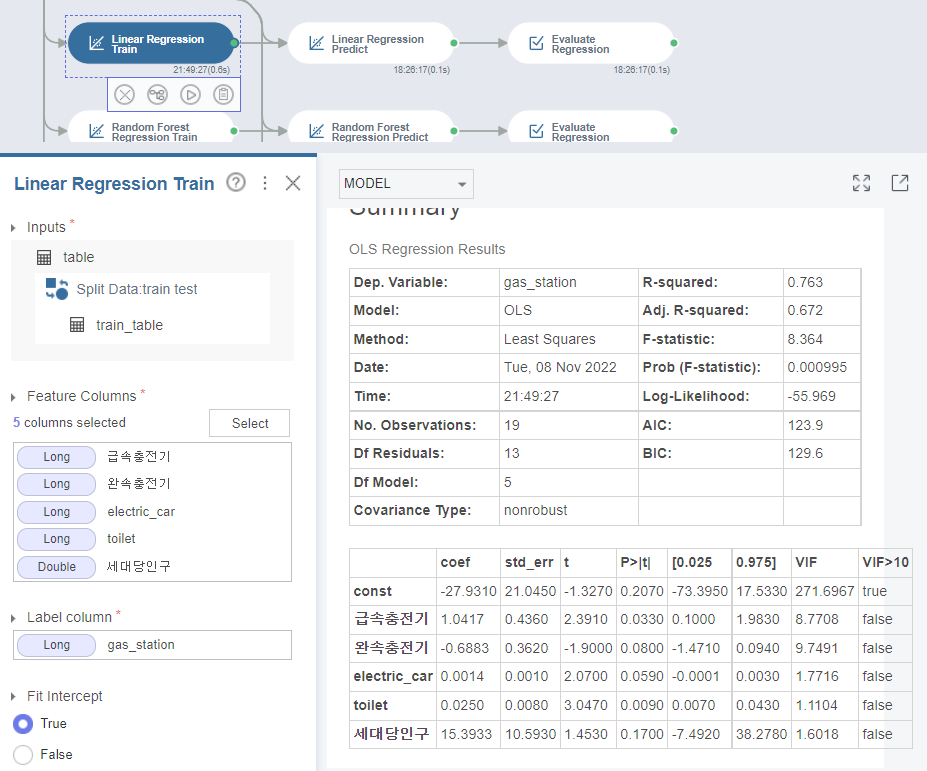Click the delete (X) icon under Linear Regression Train node
The image size is (927, 771).
click(x=124, y=95)
